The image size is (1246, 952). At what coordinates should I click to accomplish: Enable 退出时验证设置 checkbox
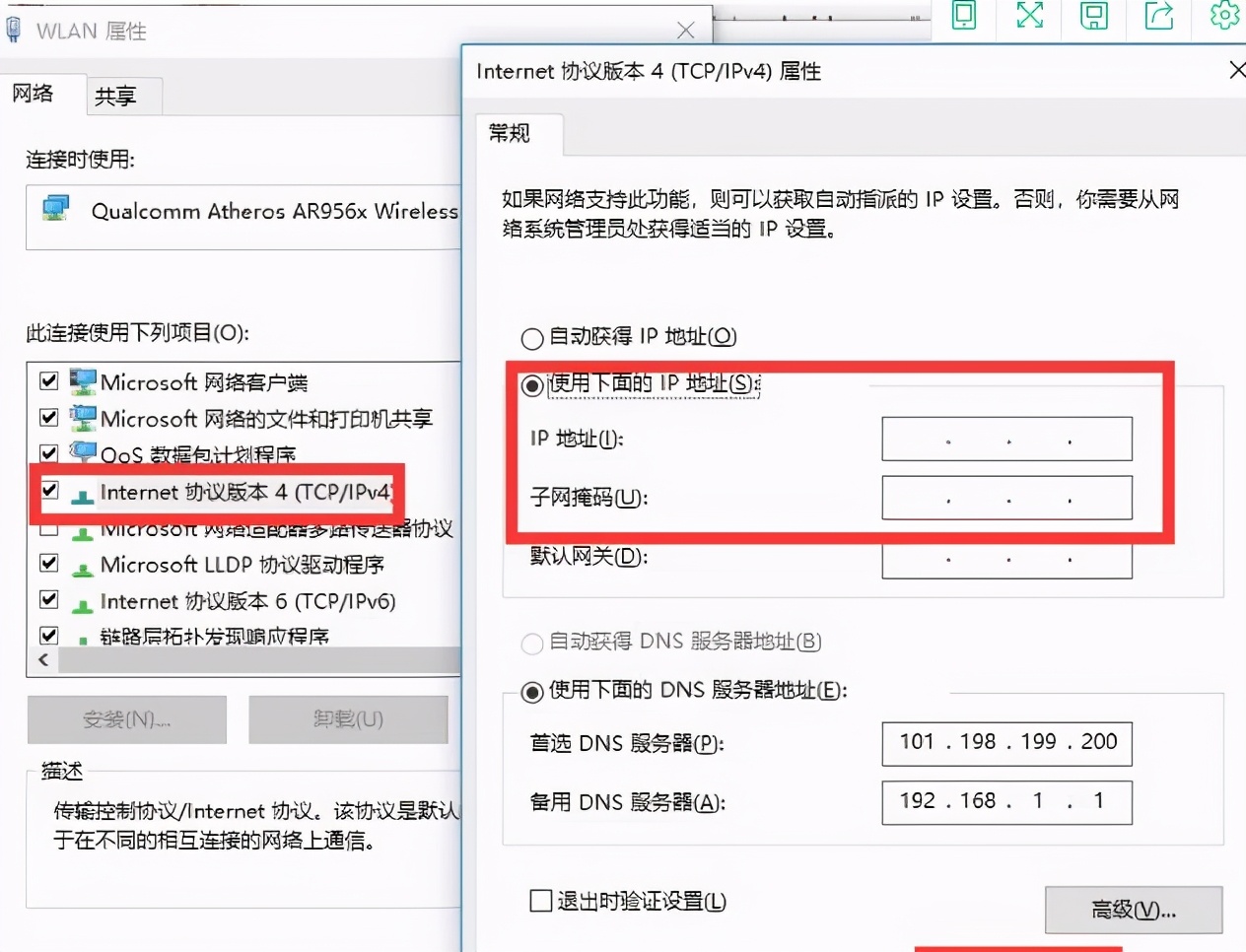541,900
